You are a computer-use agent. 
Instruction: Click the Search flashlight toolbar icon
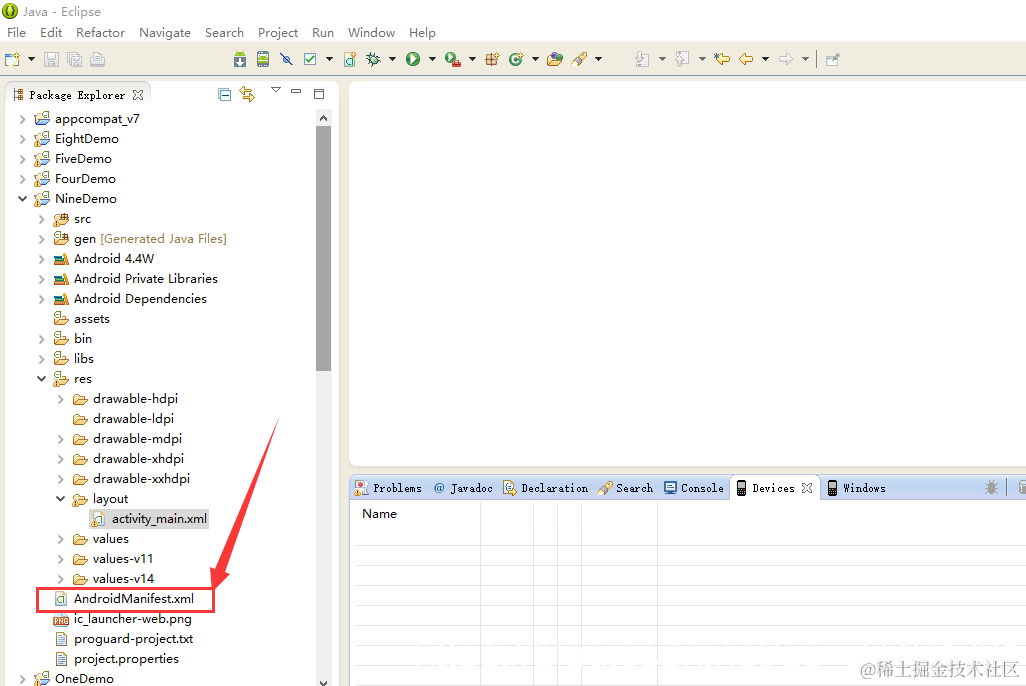579,60
